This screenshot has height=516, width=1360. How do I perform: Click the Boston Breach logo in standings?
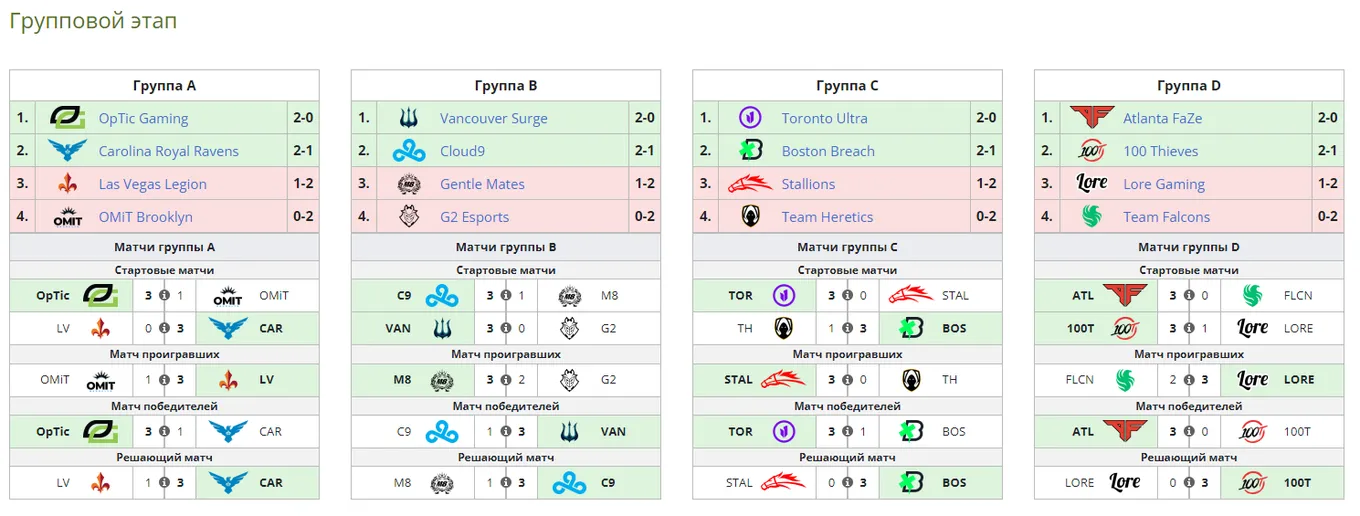pyautogui.click(x=751, y=151)
